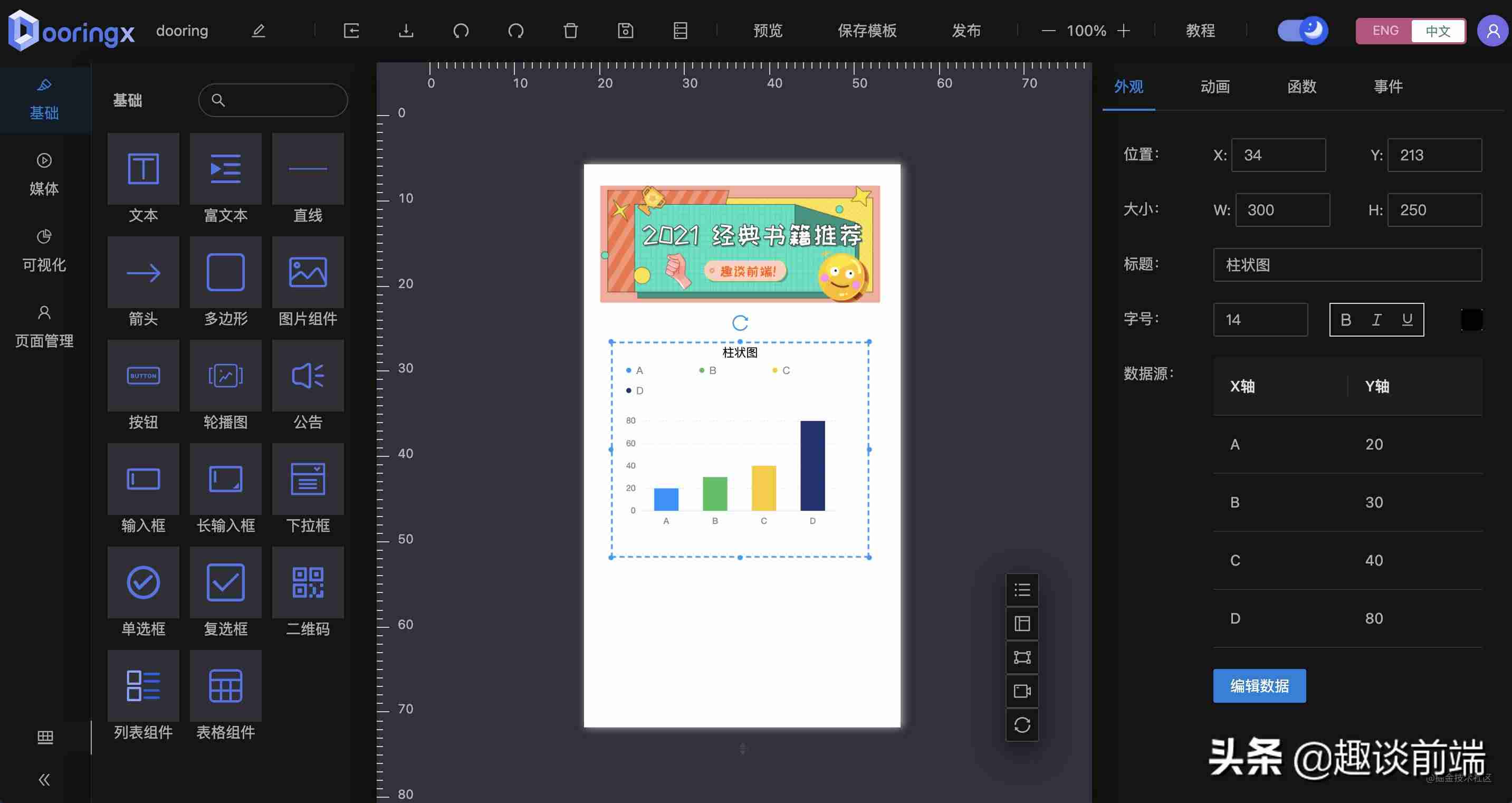Click the list icon in floating toolbar
This screenshot has width=1512, height=803.
tap(1022, 589)
